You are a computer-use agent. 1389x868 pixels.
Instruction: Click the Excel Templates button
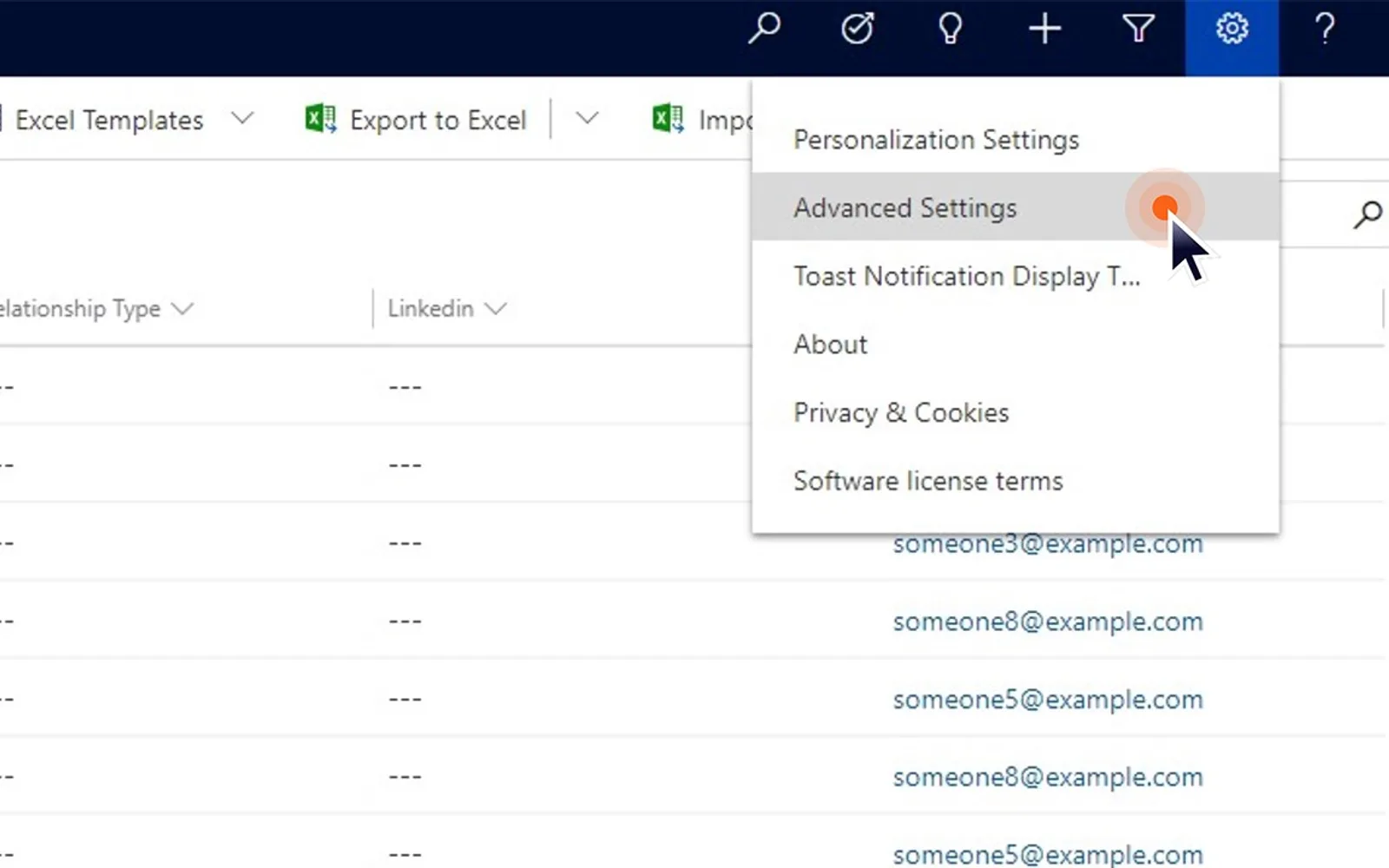[x=109, y=120]
